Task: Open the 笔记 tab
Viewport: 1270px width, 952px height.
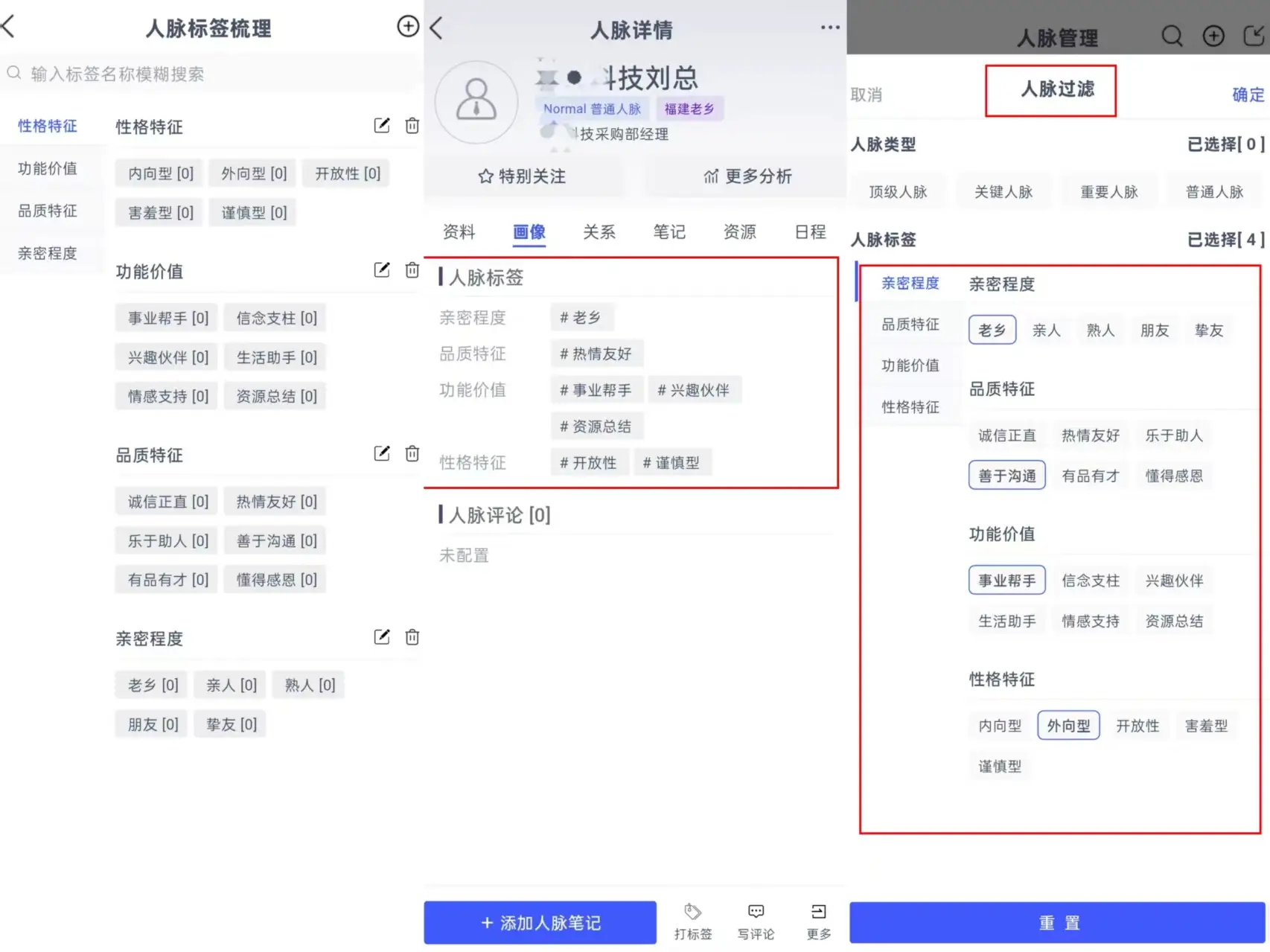Action: click(668, 231)
